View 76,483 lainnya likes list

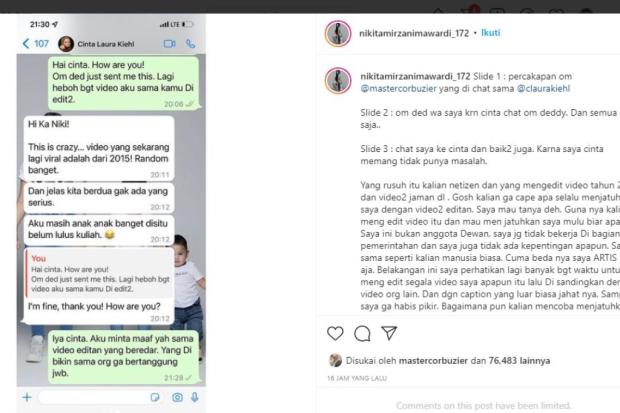click(x=519, y=361)
